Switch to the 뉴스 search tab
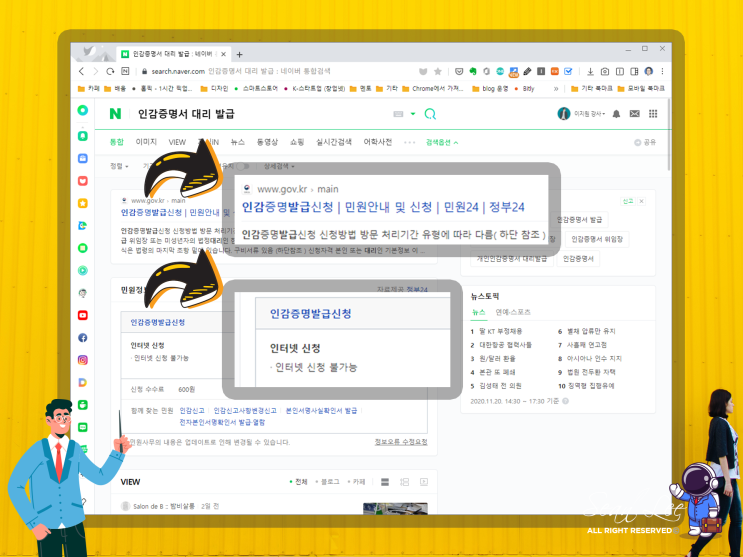The width and height of the screenshot is (743, 557). pos(237,142)
